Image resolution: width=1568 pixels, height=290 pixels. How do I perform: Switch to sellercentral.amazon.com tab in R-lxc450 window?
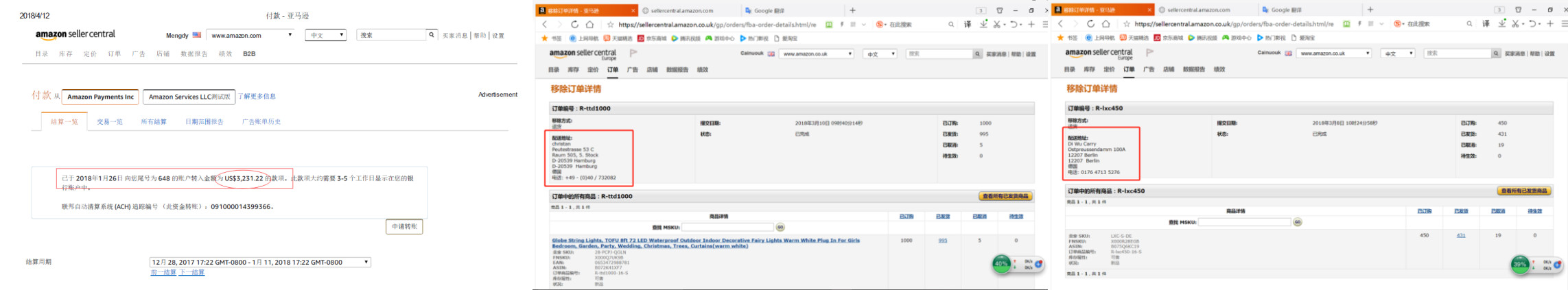tap(1199, 10)
